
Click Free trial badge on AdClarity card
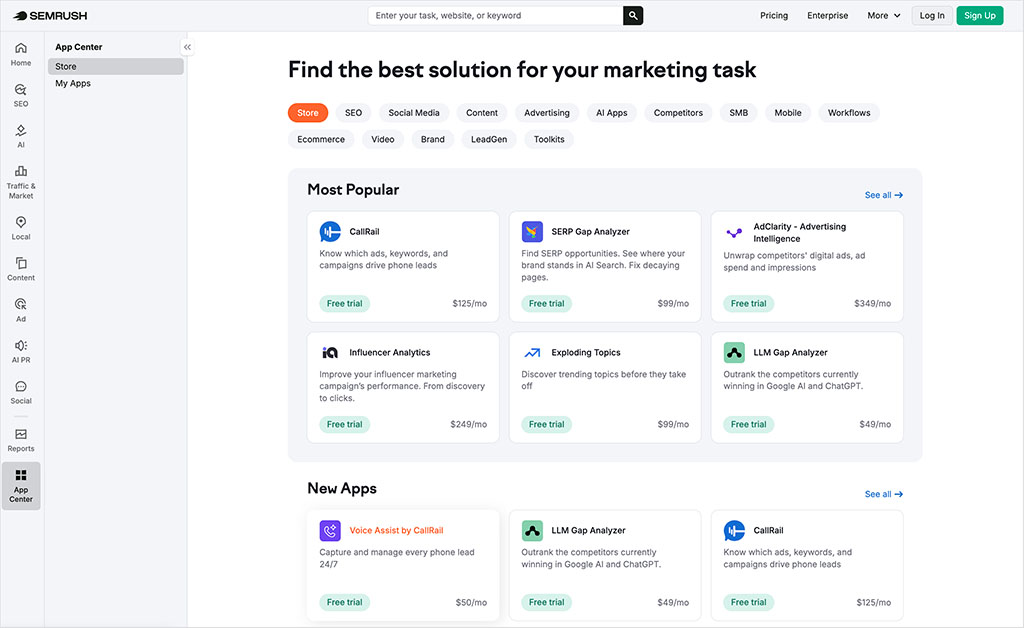pyautogui.click(x=748, y=304)
